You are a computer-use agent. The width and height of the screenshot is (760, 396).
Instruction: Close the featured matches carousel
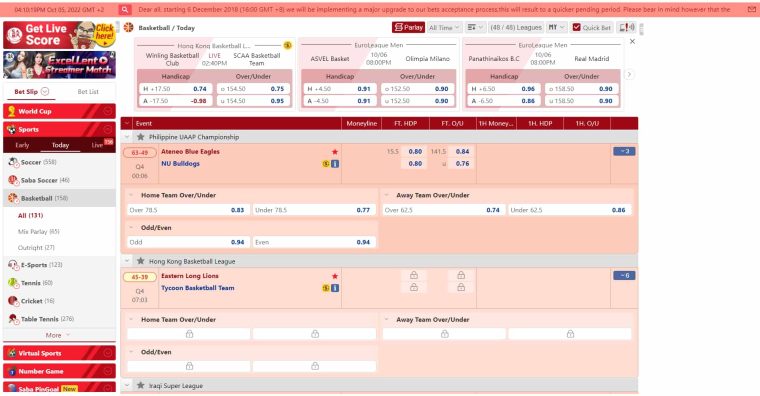[632, 42]
